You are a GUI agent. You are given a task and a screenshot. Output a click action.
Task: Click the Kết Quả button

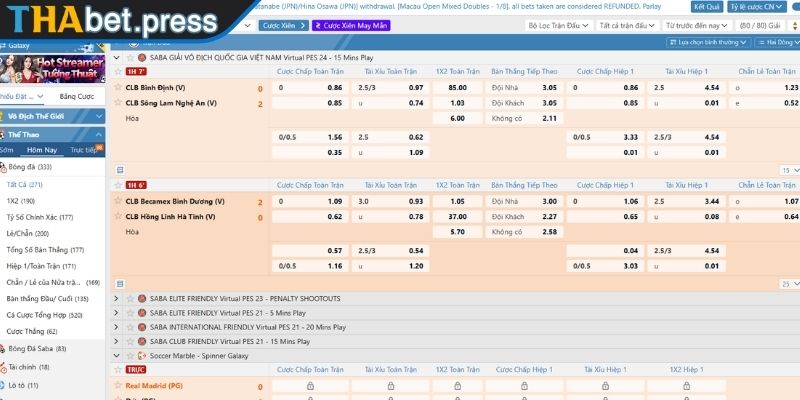707,6
